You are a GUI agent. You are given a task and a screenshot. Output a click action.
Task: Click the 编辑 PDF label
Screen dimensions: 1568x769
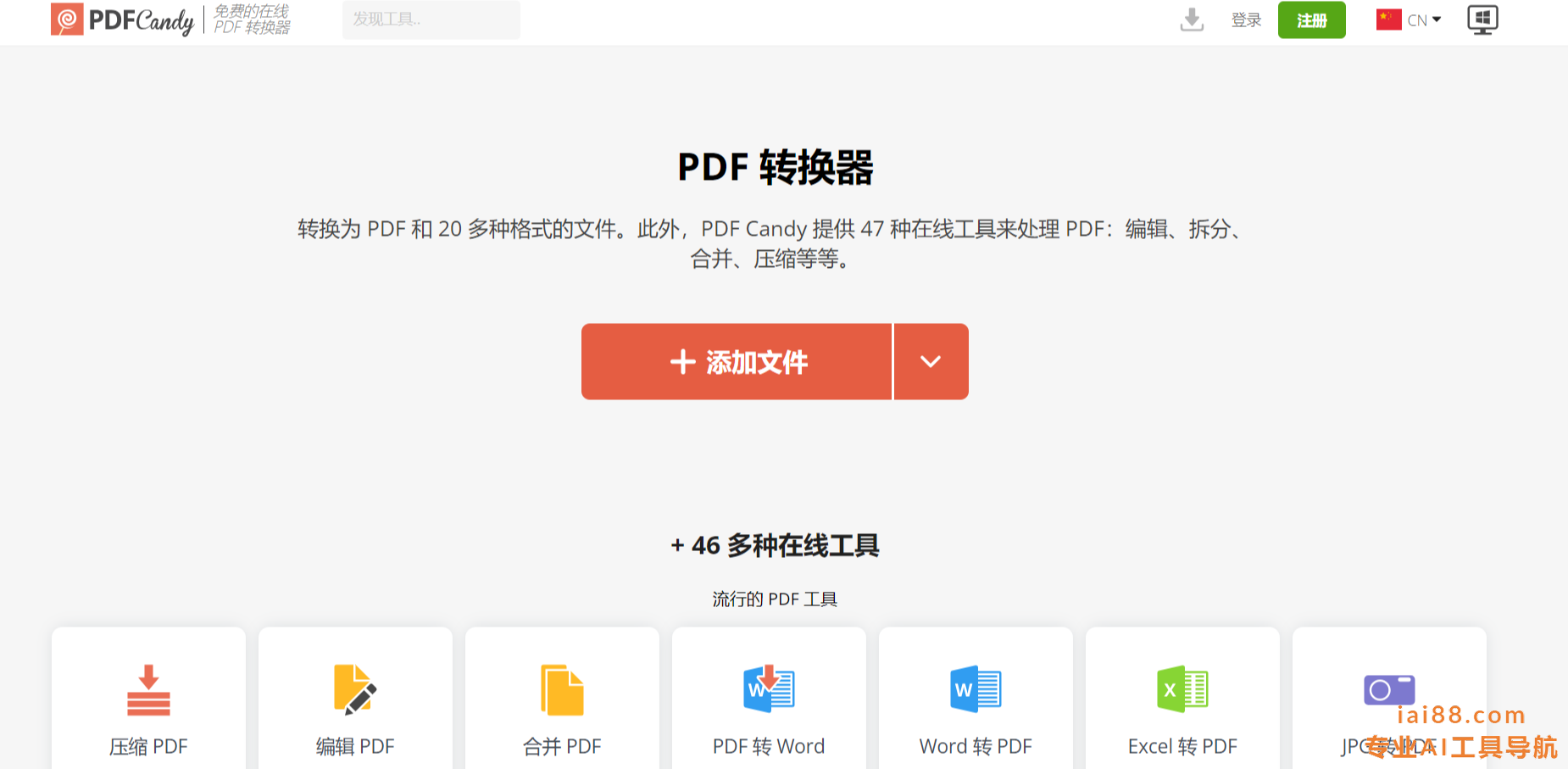(355, 746)
